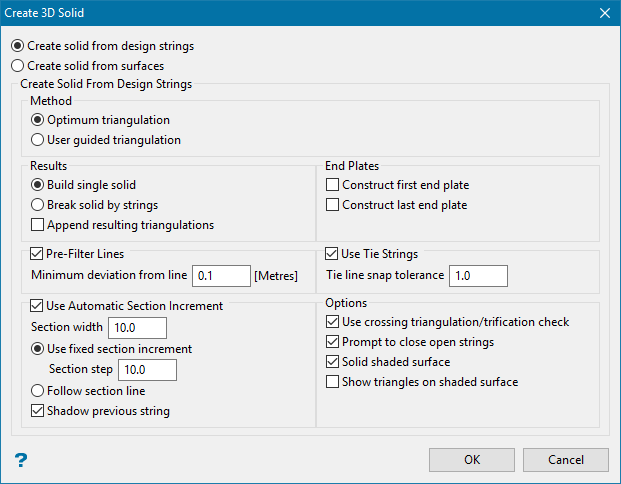Disable the Pre-Filter Lines checkbox
This screenshot has width=621, height=484.
pyautogui.click(x=38, y=254)
